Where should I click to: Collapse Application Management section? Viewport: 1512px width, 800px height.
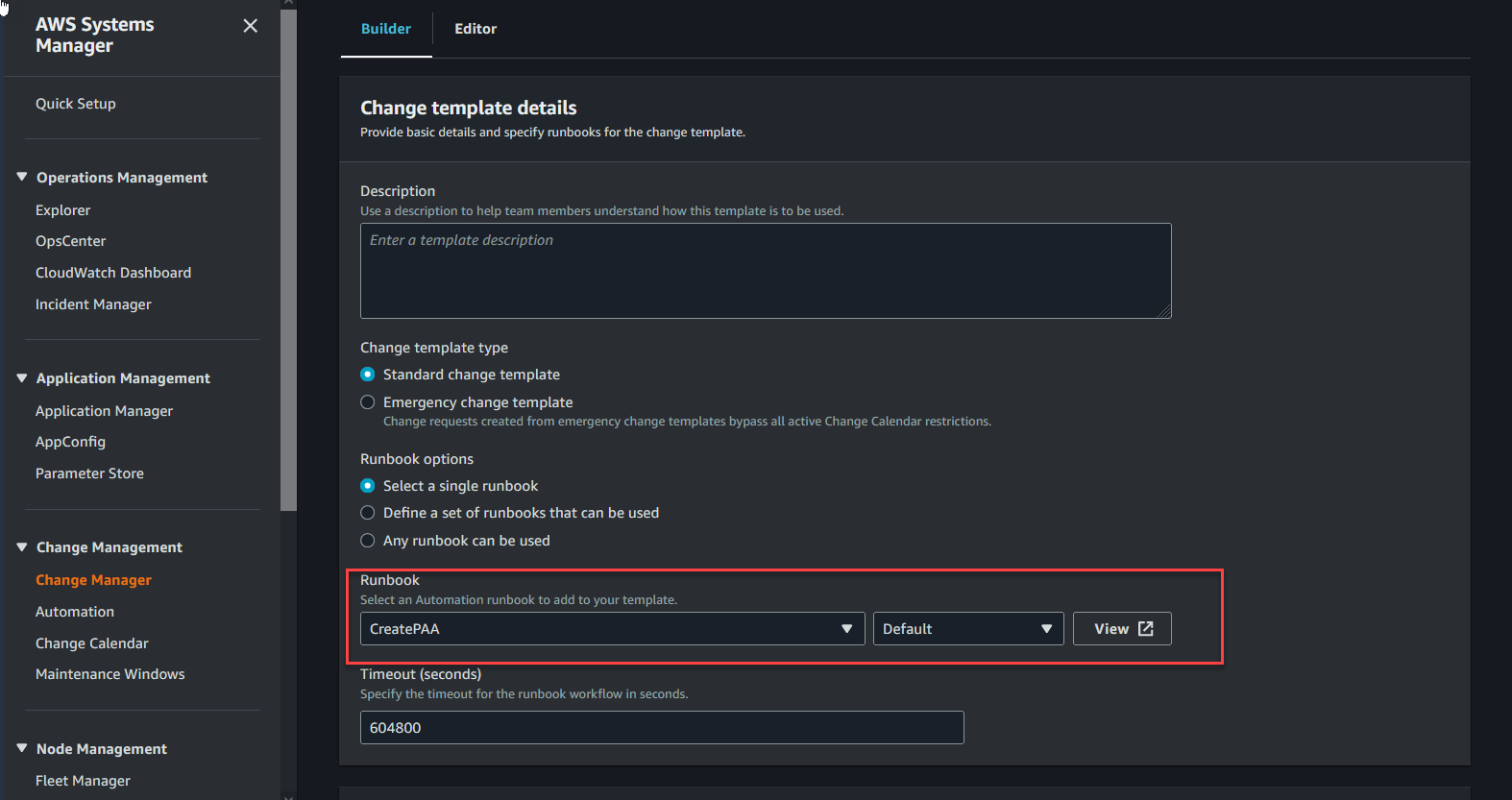[x=22, y=377]
